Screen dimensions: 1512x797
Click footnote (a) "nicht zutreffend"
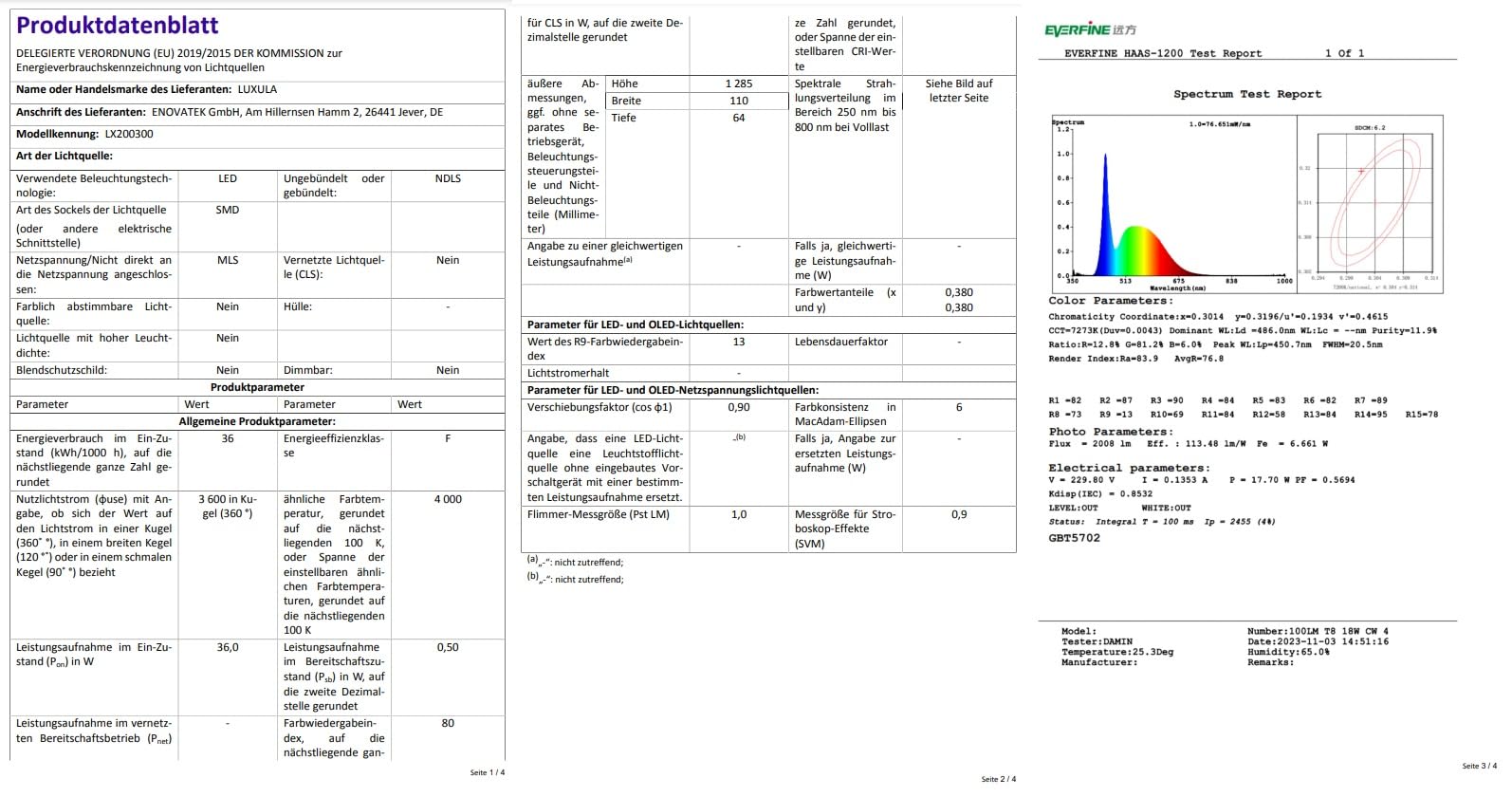[575, 562]
